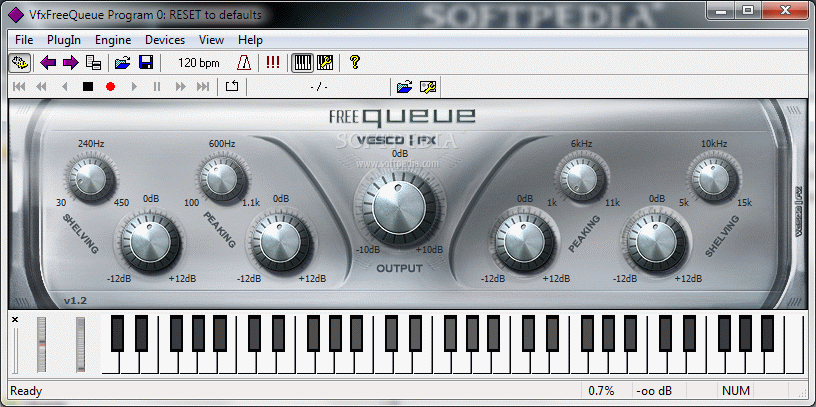Click the 6kHz peaking frequency knob
The height and width of the screenshot is (407, 816).
point(582,179)
